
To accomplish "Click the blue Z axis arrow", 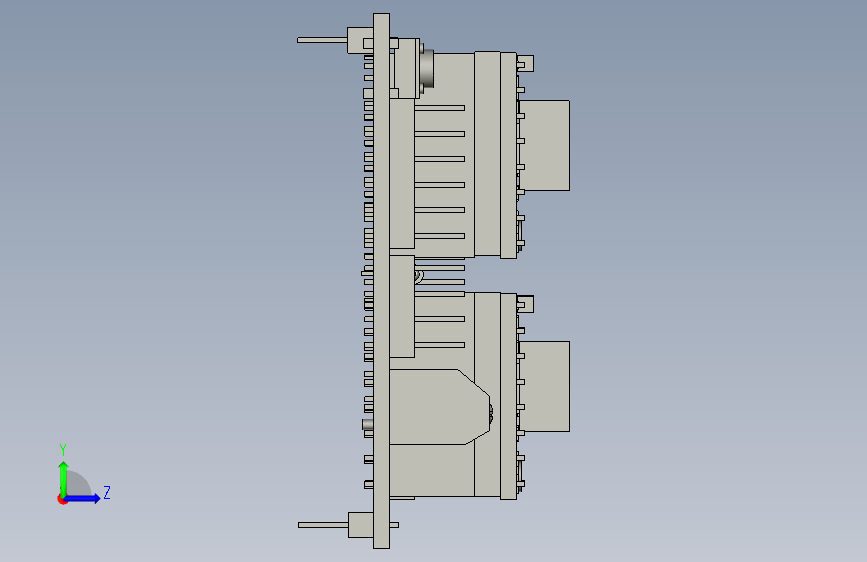I will click(x=83, y=498).
